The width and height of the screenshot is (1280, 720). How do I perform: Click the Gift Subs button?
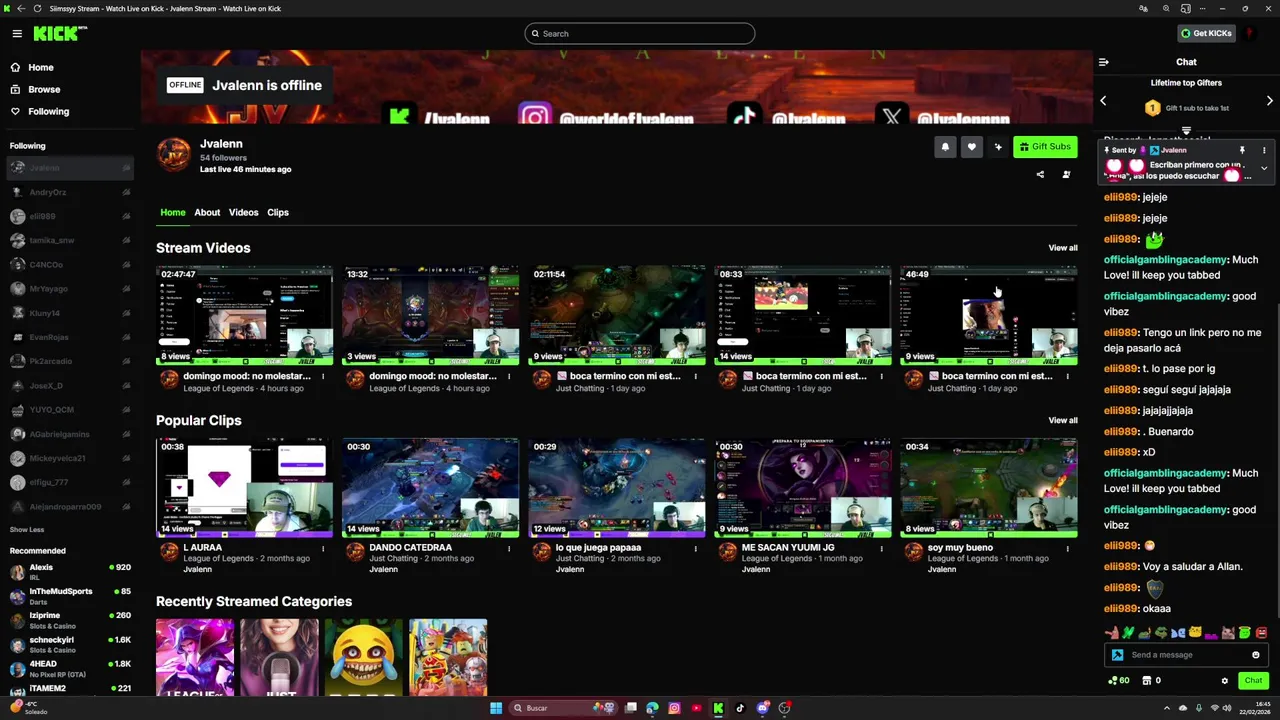[1045, 147]
